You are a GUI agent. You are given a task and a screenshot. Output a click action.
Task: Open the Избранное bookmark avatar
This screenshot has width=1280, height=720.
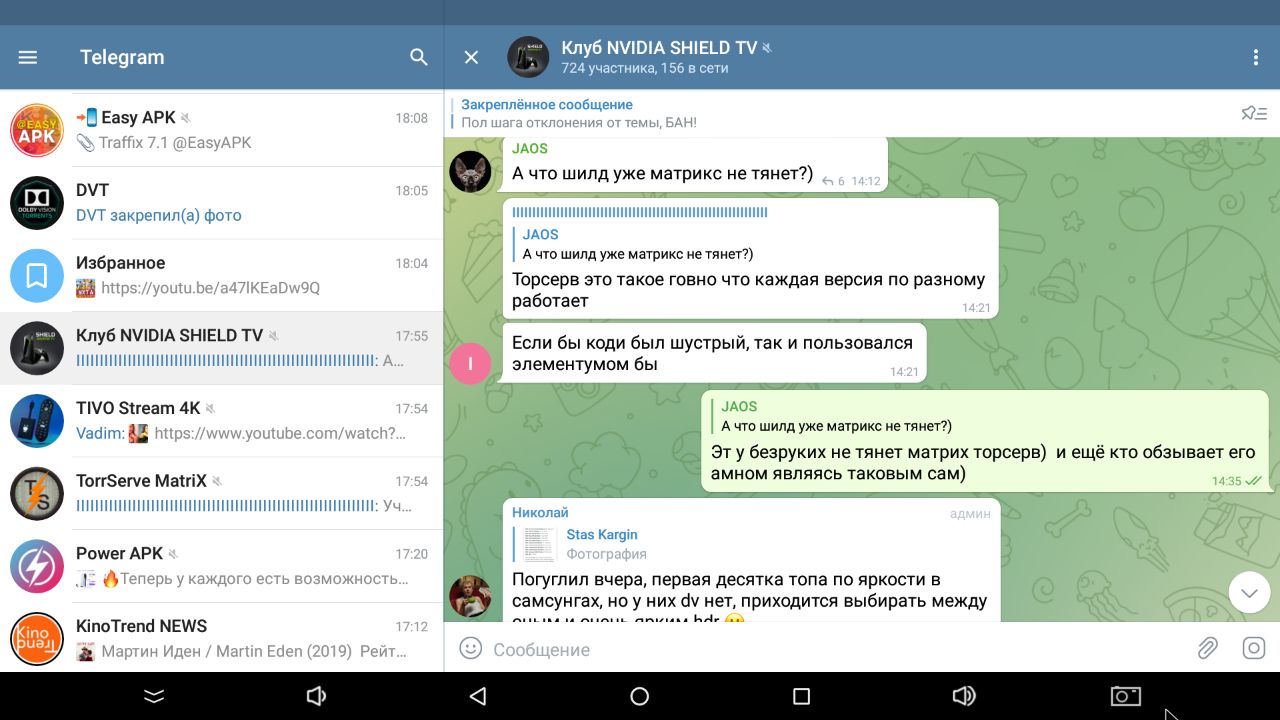37,276
